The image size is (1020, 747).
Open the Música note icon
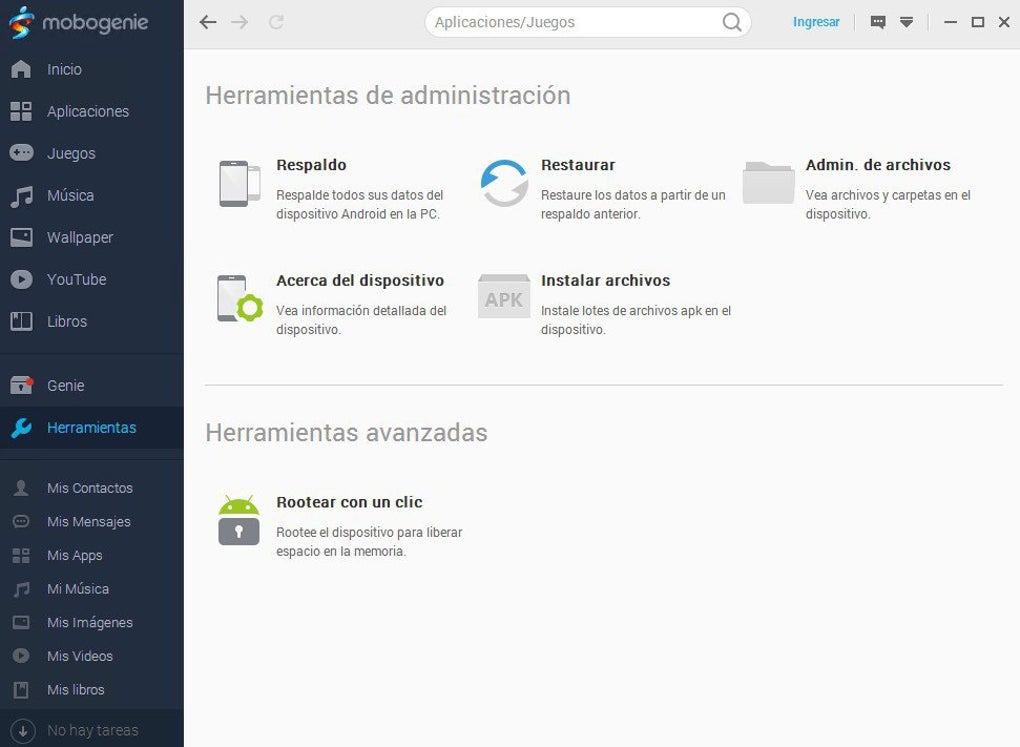pos(21,196)
